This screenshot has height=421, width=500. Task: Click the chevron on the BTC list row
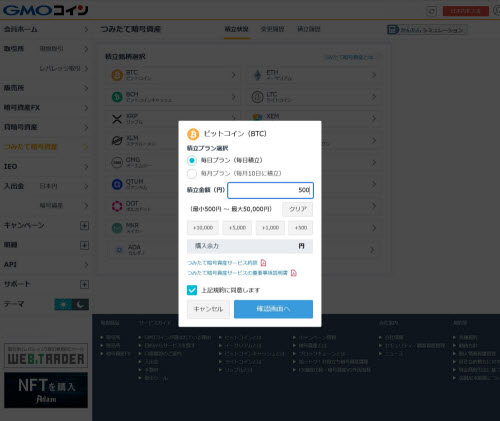click(234, 75)
